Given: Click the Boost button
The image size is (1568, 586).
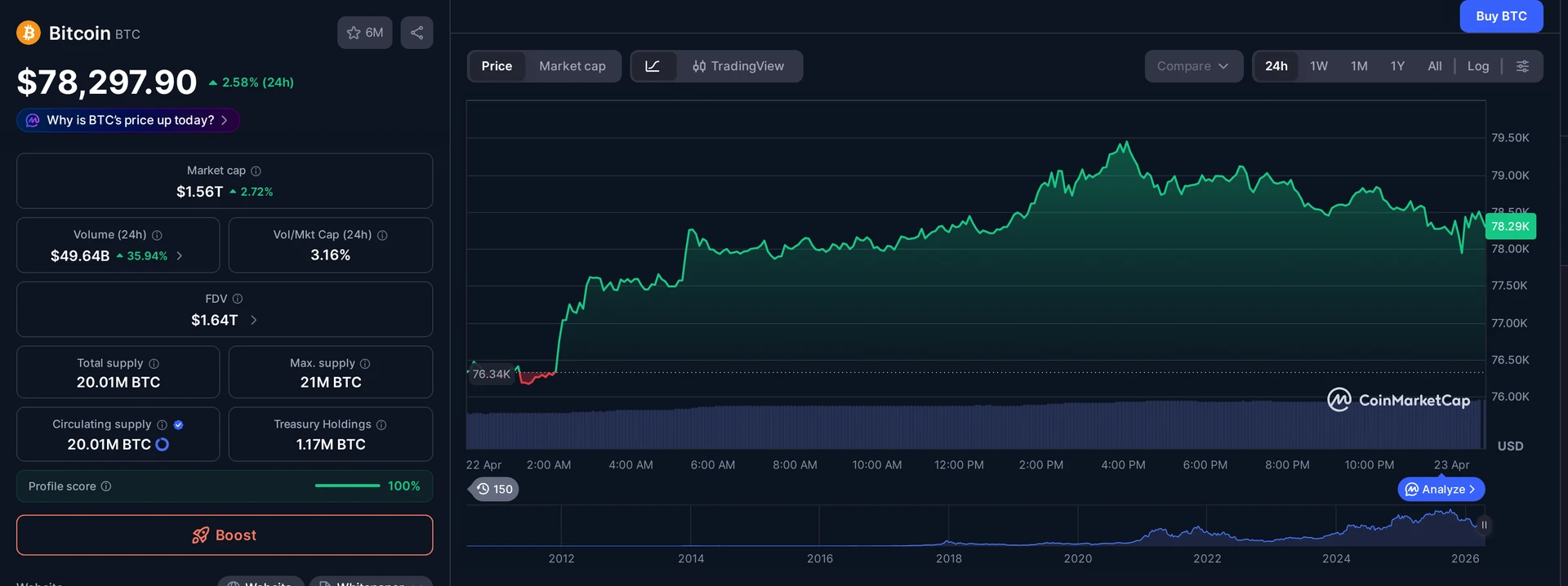Looking at the screenshot, I should pyautogui.click(x=225, y=535).
